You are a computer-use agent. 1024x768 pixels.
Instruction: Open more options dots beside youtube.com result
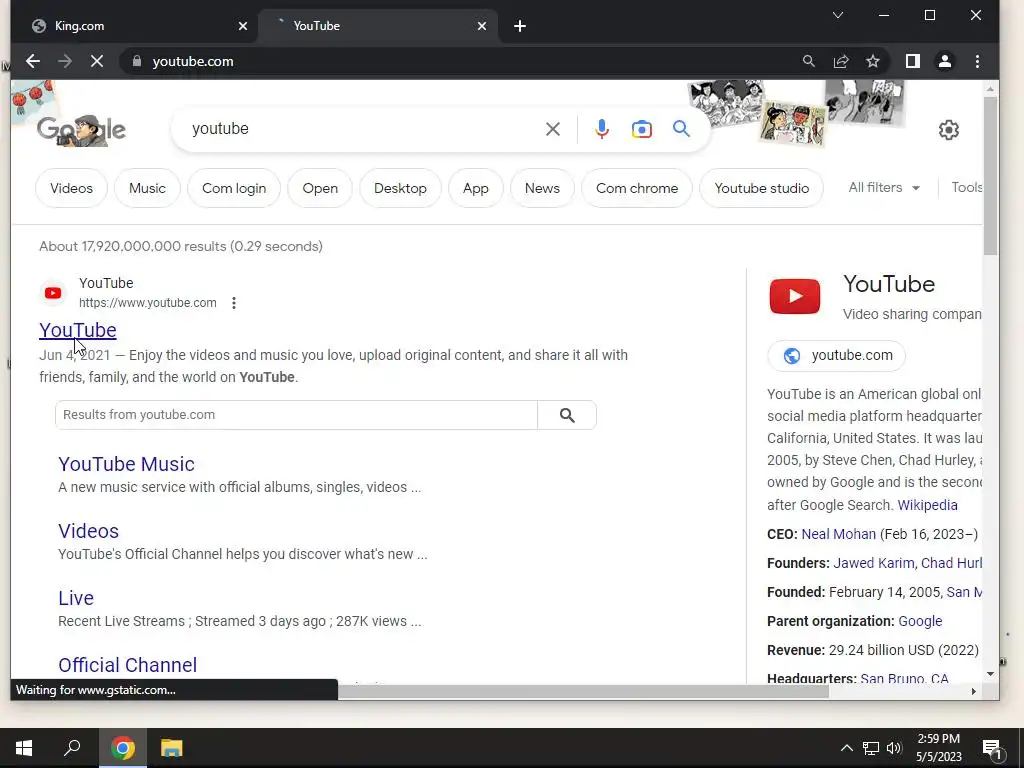[x=234, y=303]
